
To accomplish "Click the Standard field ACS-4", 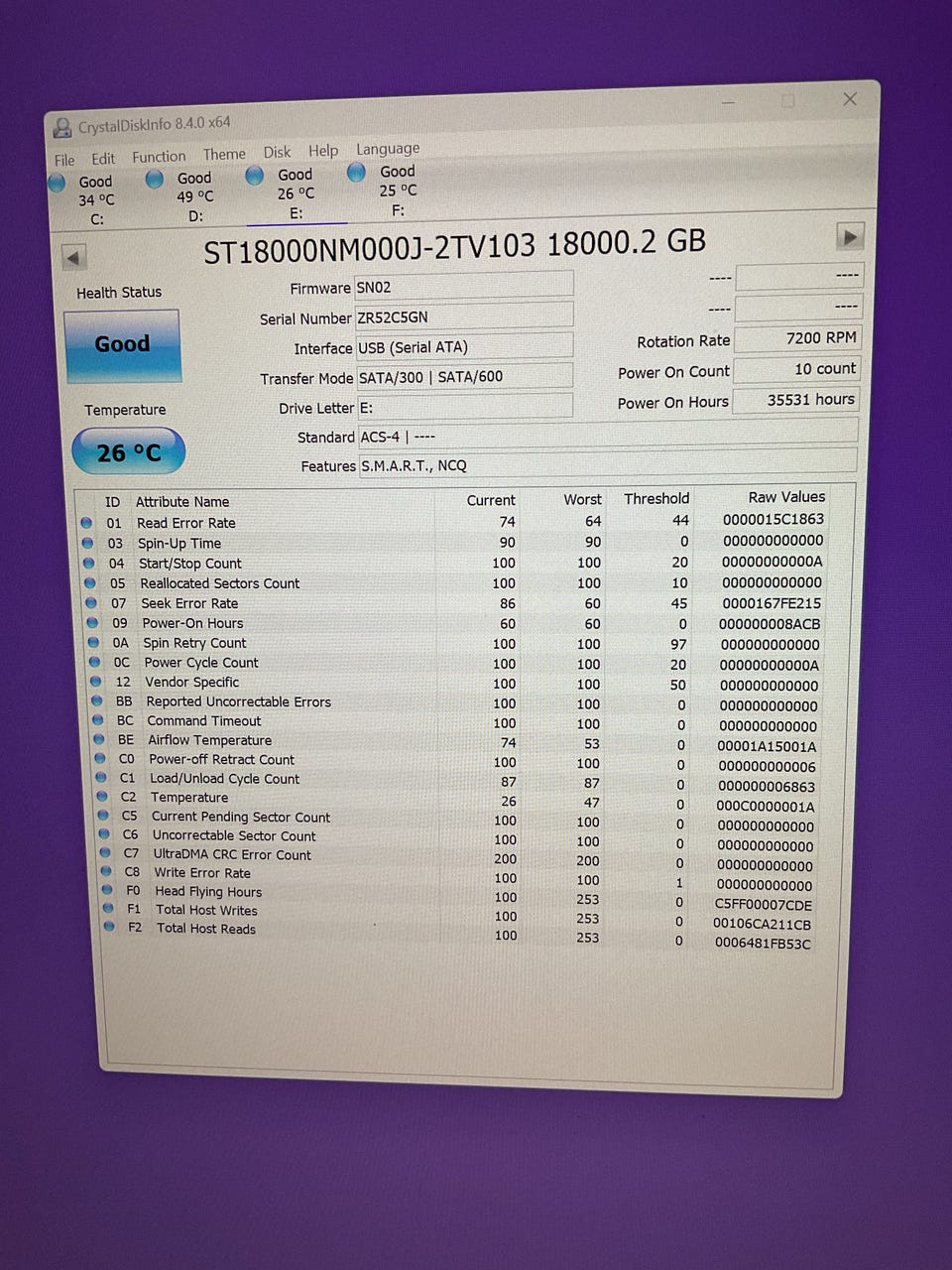I will click(x=607, y=434).
